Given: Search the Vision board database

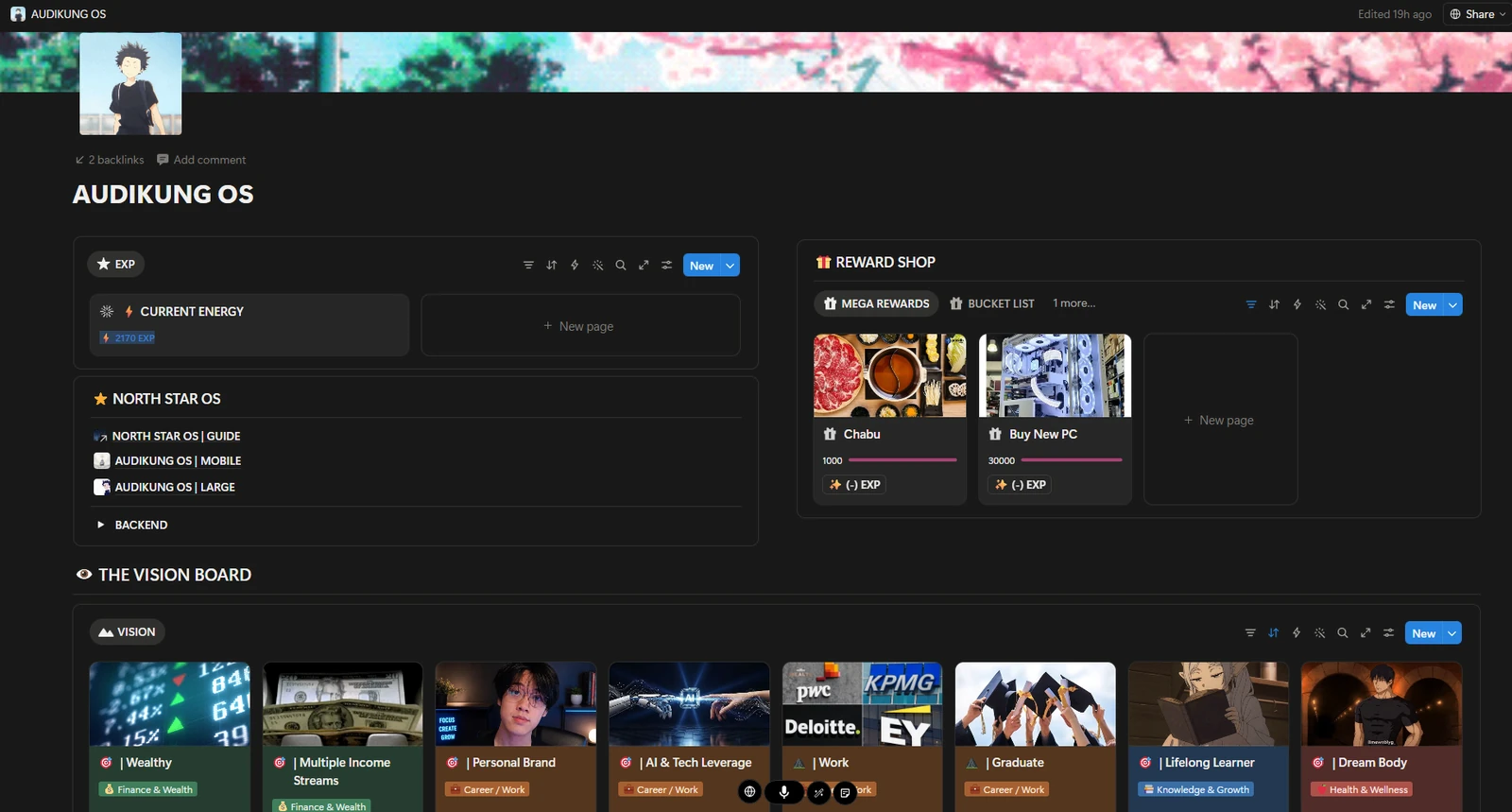Looking at the screenshot, I should click(1342, 633).
